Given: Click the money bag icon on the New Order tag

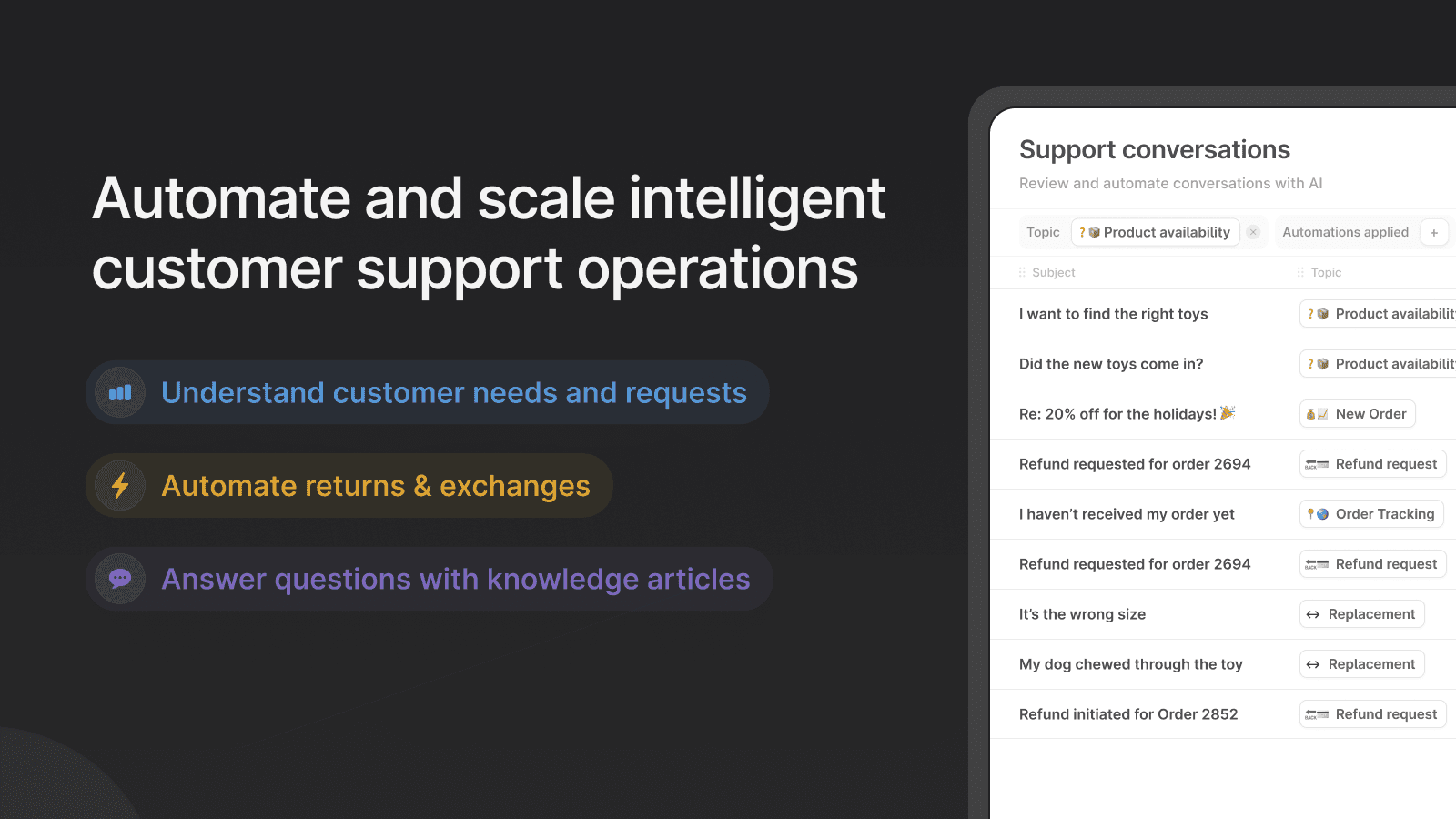Looking at the screenshot, I should pyautogui.click(x=1310, y=413).
